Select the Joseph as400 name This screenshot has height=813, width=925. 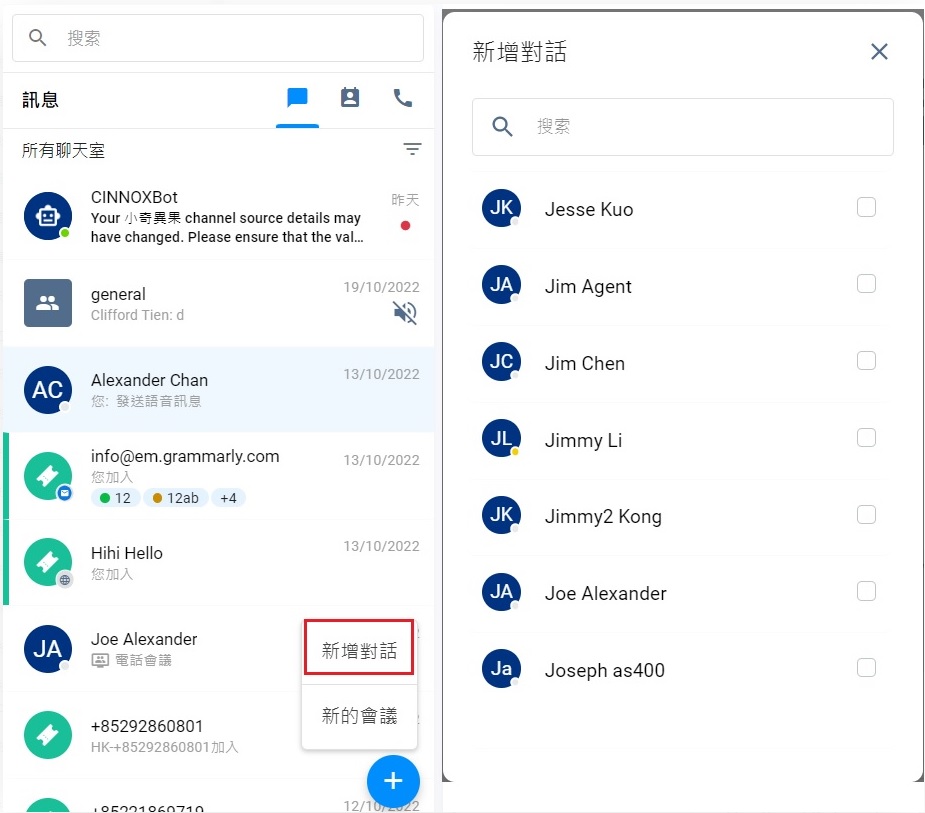tap(605, 671)
